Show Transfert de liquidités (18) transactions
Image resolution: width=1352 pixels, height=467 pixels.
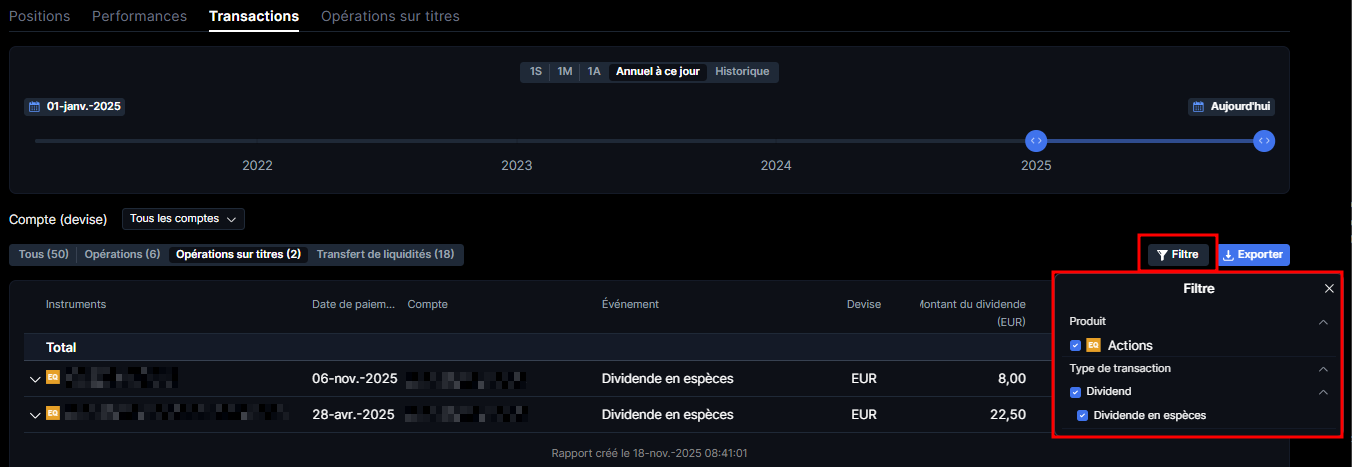point(385,254)
